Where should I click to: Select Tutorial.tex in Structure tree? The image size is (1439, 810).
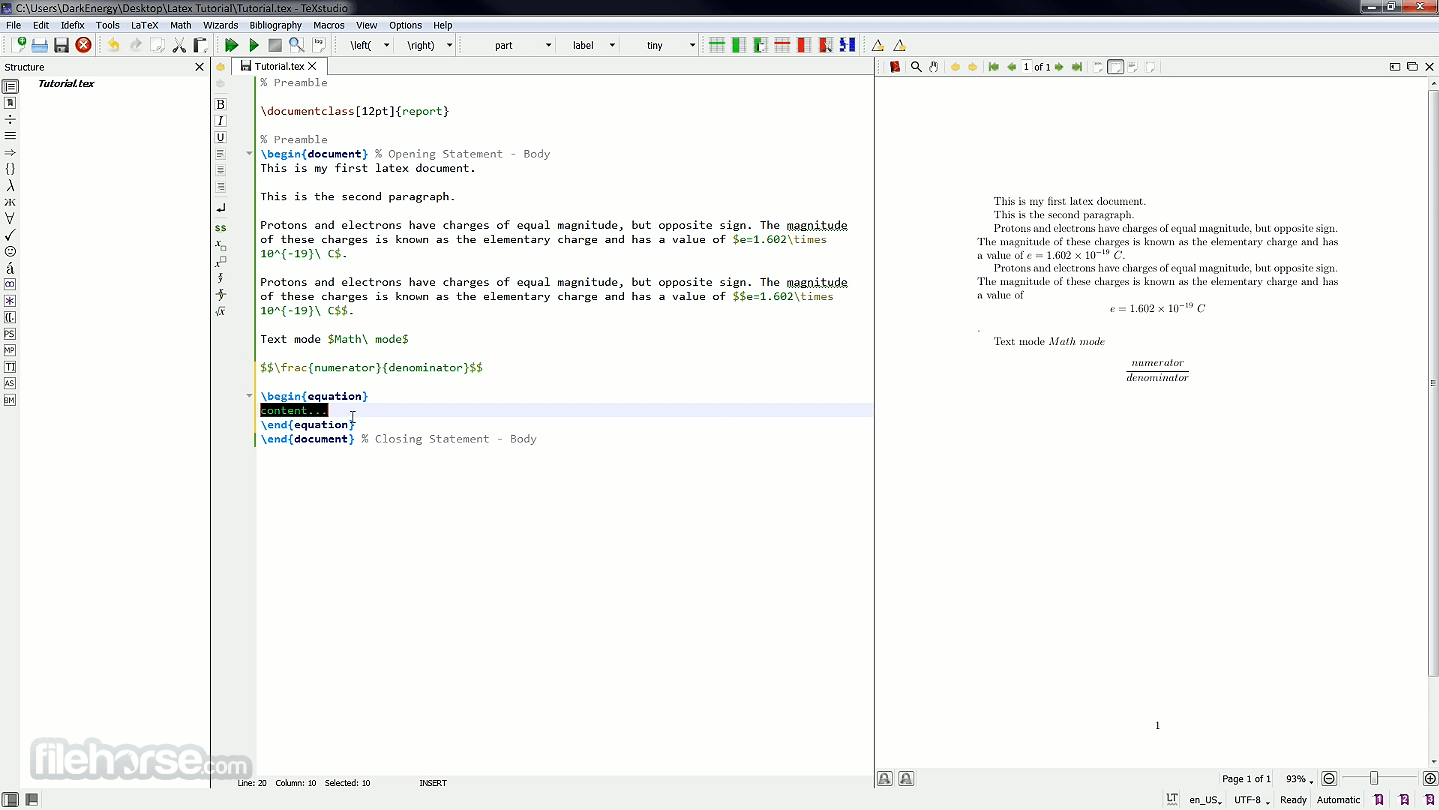point(66,84)
